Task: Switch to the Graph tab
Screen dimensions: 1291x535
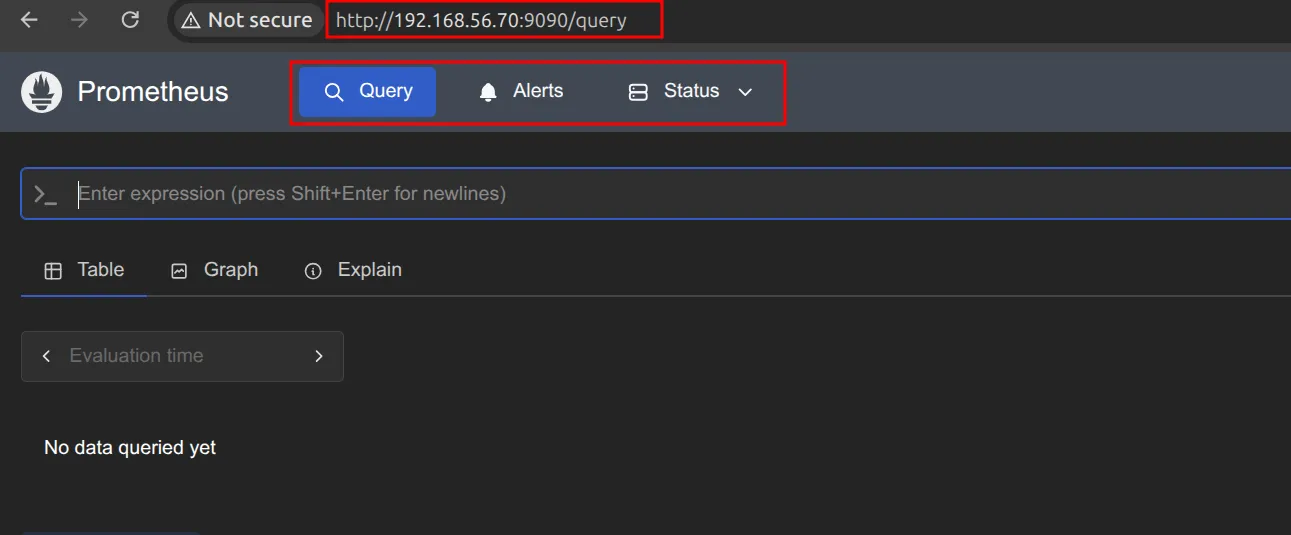Action: (x=214, y=270)
